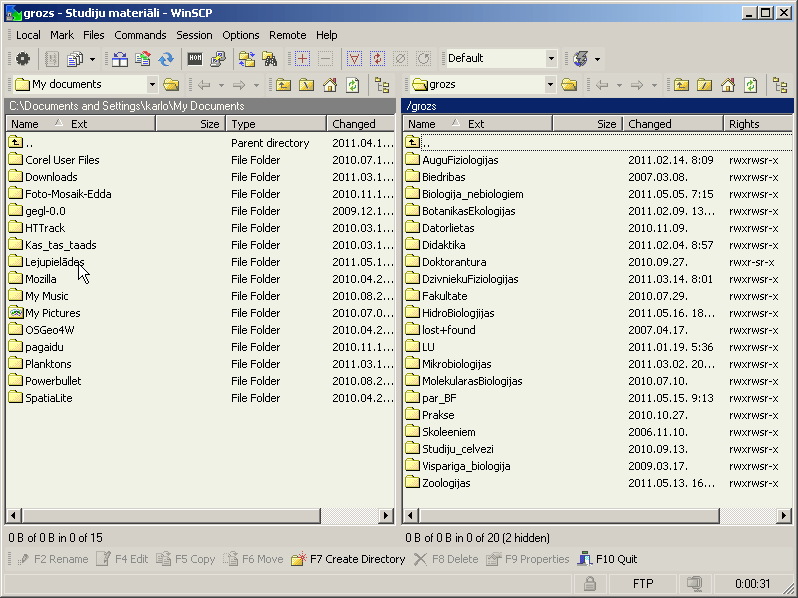Image resolution: width=798 pixels, height=598 pixels.
Task: Go to local root directory icon
Action: 306,84
